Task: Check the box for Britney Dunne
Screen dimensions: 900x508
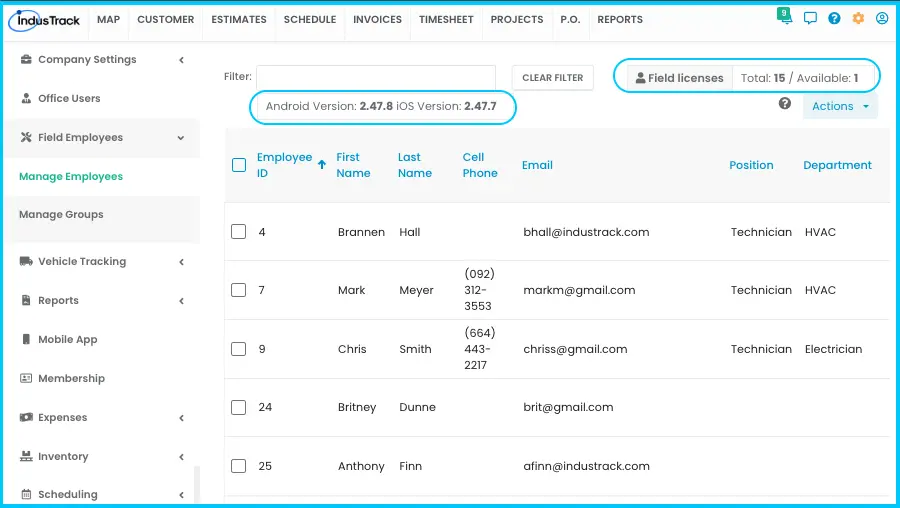Action: (x=238, y=408)
